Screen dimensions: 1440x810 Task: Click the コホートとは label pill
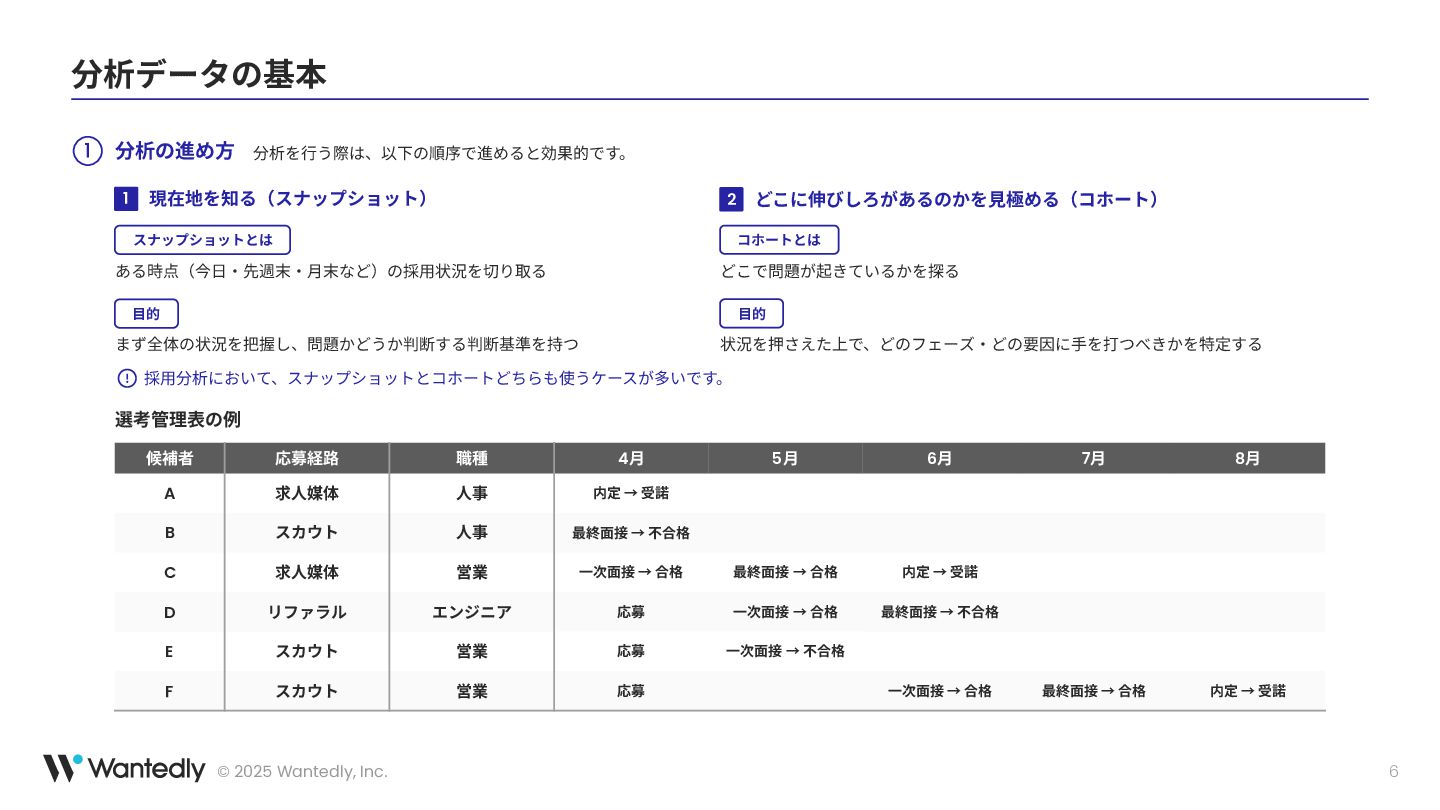779,240
